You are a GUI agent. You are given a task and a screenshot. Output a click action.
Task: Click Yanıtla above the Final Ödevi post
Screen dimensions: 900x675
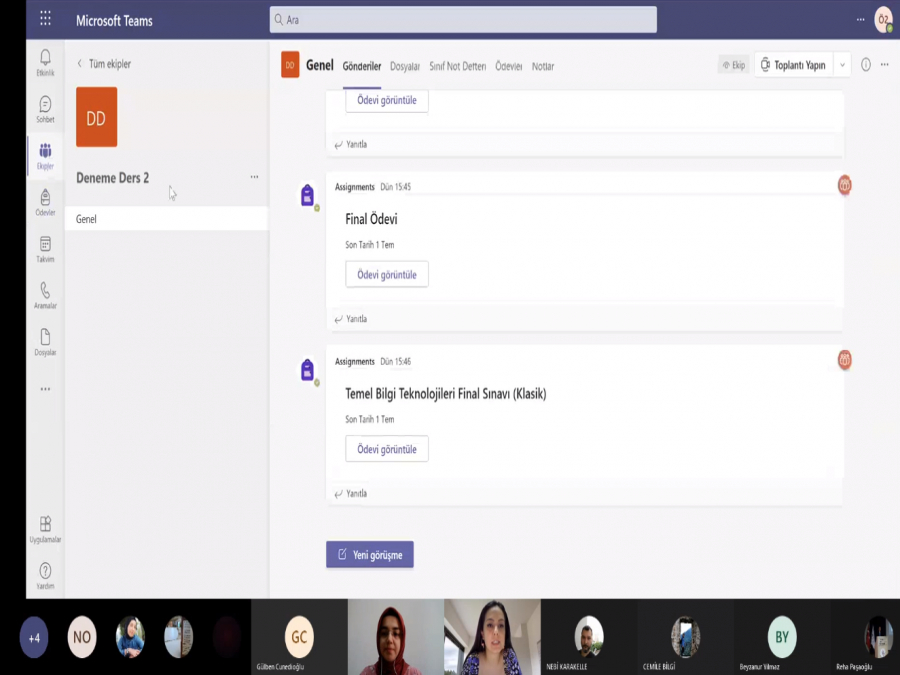coord(351,145)
